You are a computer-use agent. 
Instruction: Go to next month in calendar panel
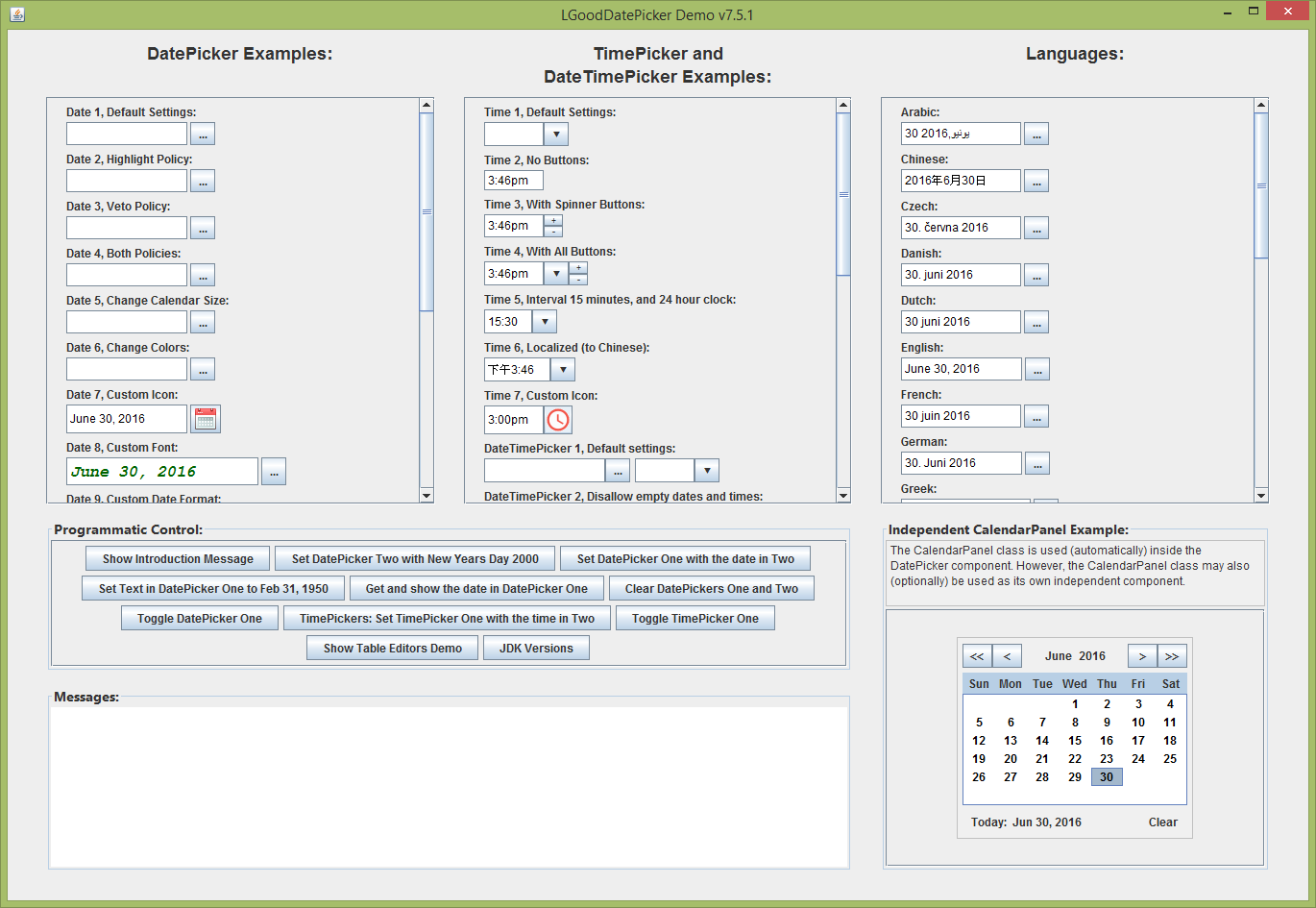click(1142, 656)
